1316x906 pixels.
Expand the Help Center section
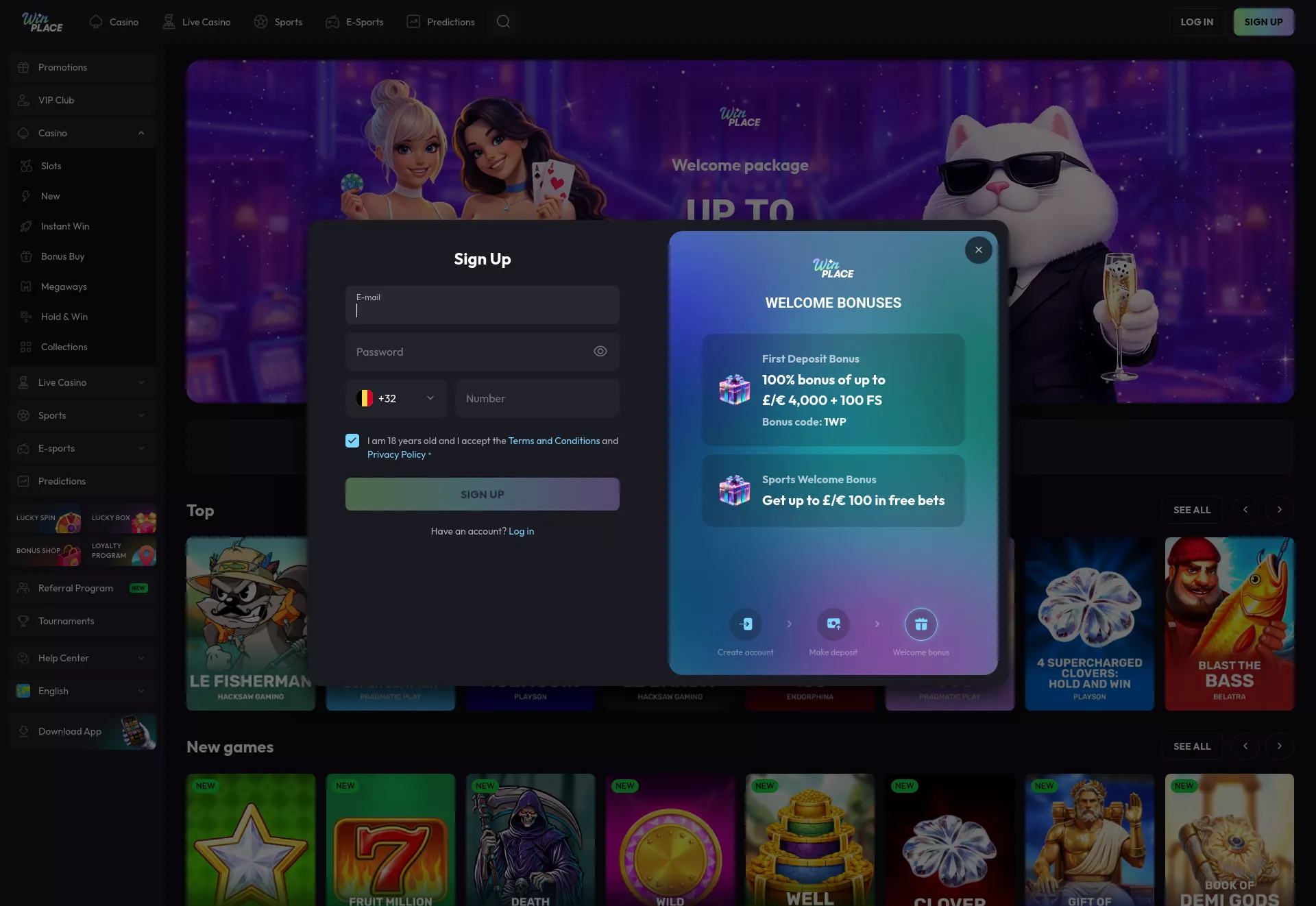point(141,658)
